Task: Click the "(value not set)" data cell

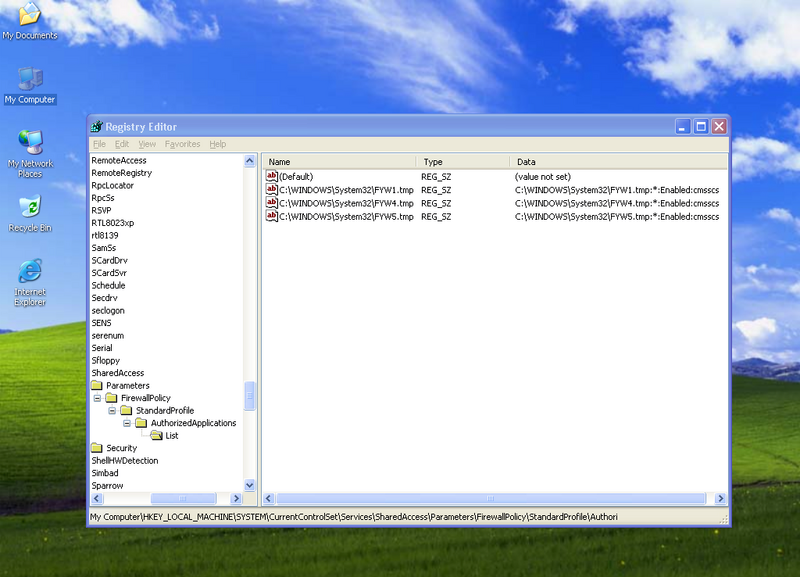Action: [542, 177]
